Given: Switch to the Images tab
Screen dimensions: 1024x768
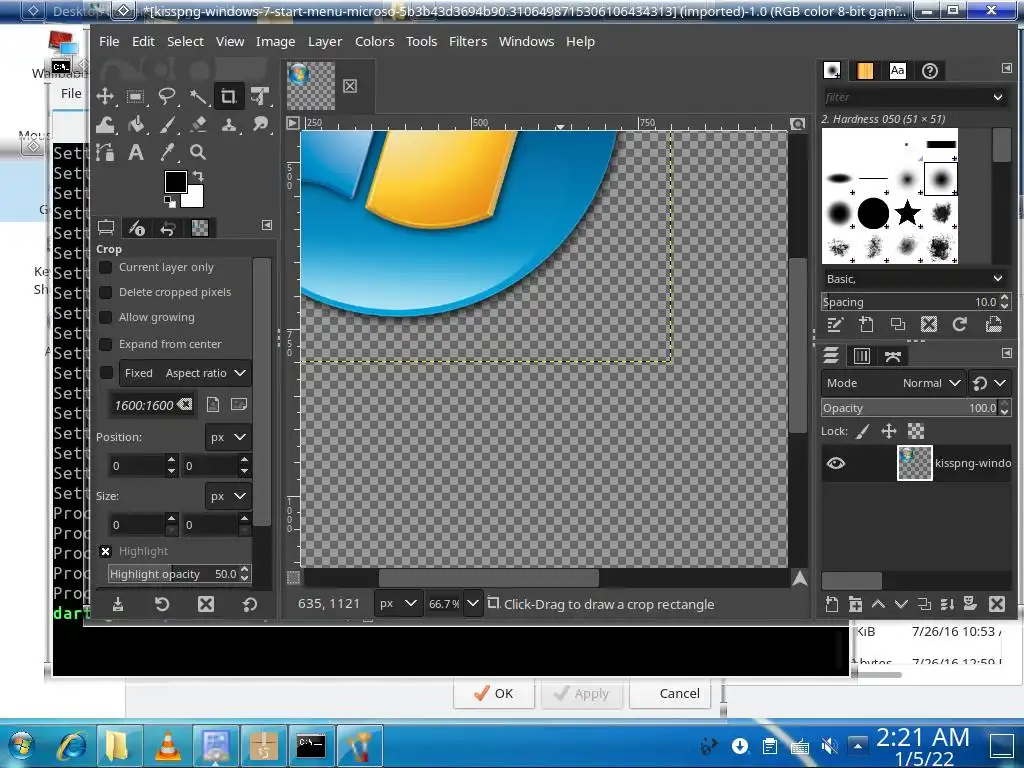Looking at the screenshot, I should (199, 227).
